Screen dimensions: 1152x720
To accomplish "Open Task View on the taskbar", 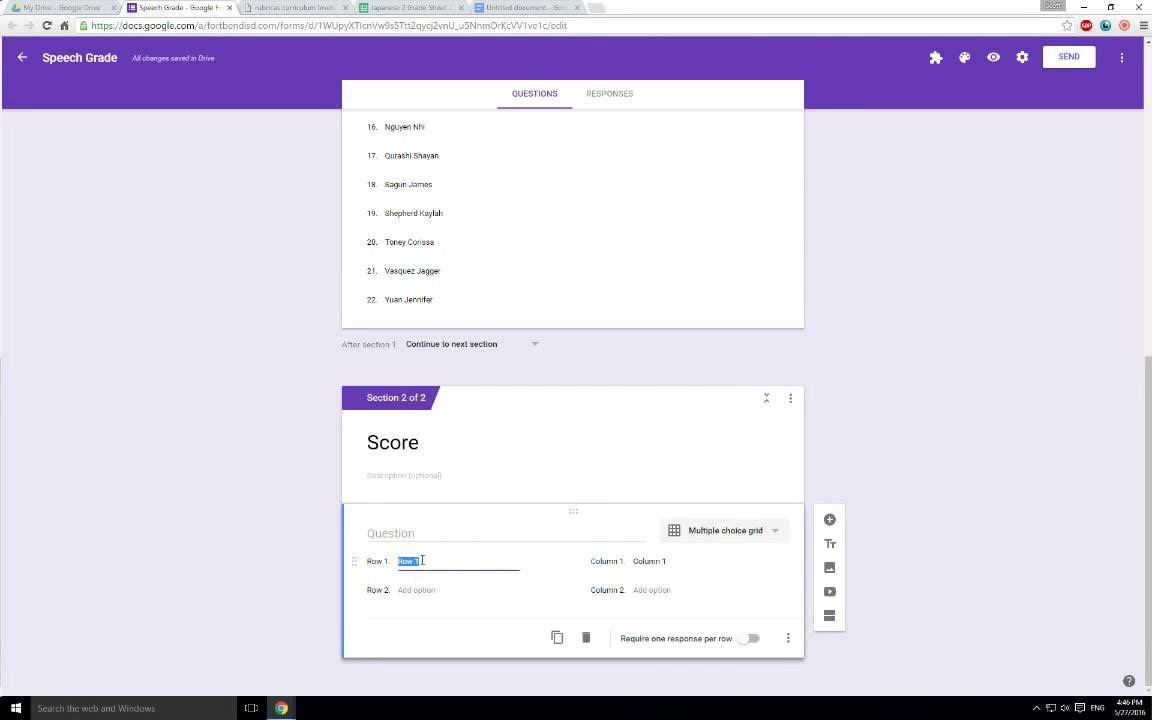I will pyautogui.click(x=251, y=709).
